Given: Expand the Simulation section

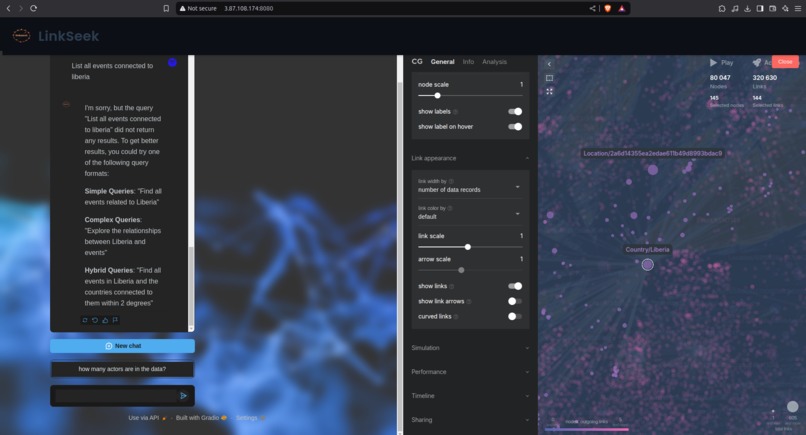Looking at the screenshot, I should (470, 348).
